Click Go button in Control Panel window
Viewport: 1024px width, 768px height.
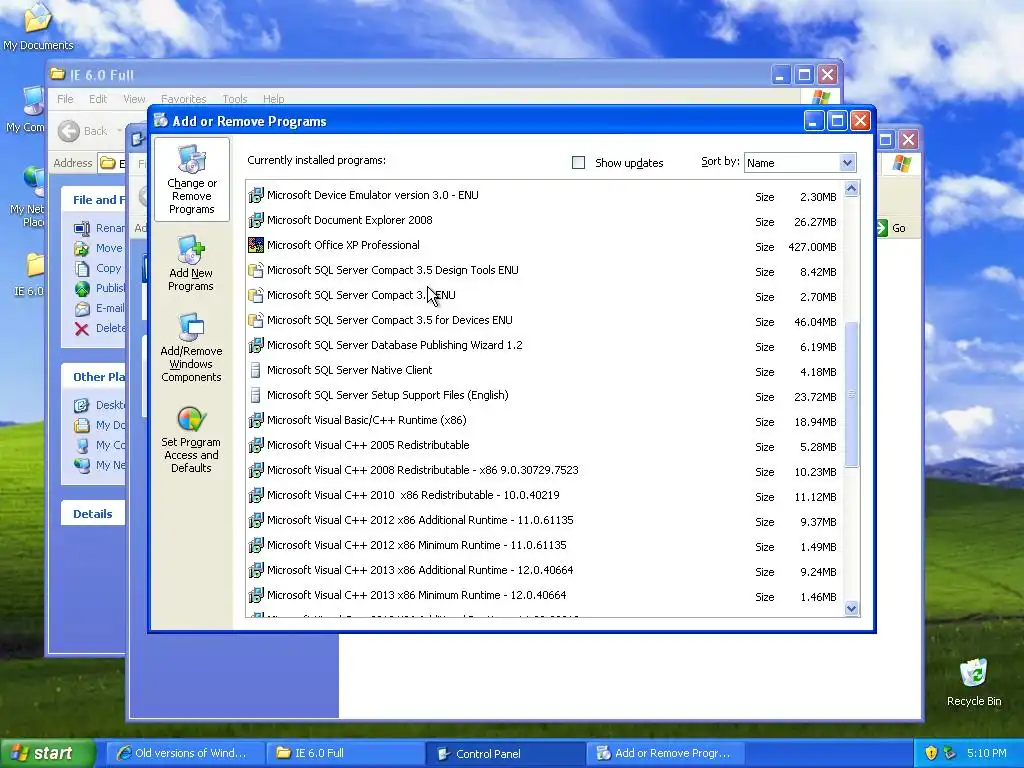pos(892,228)
